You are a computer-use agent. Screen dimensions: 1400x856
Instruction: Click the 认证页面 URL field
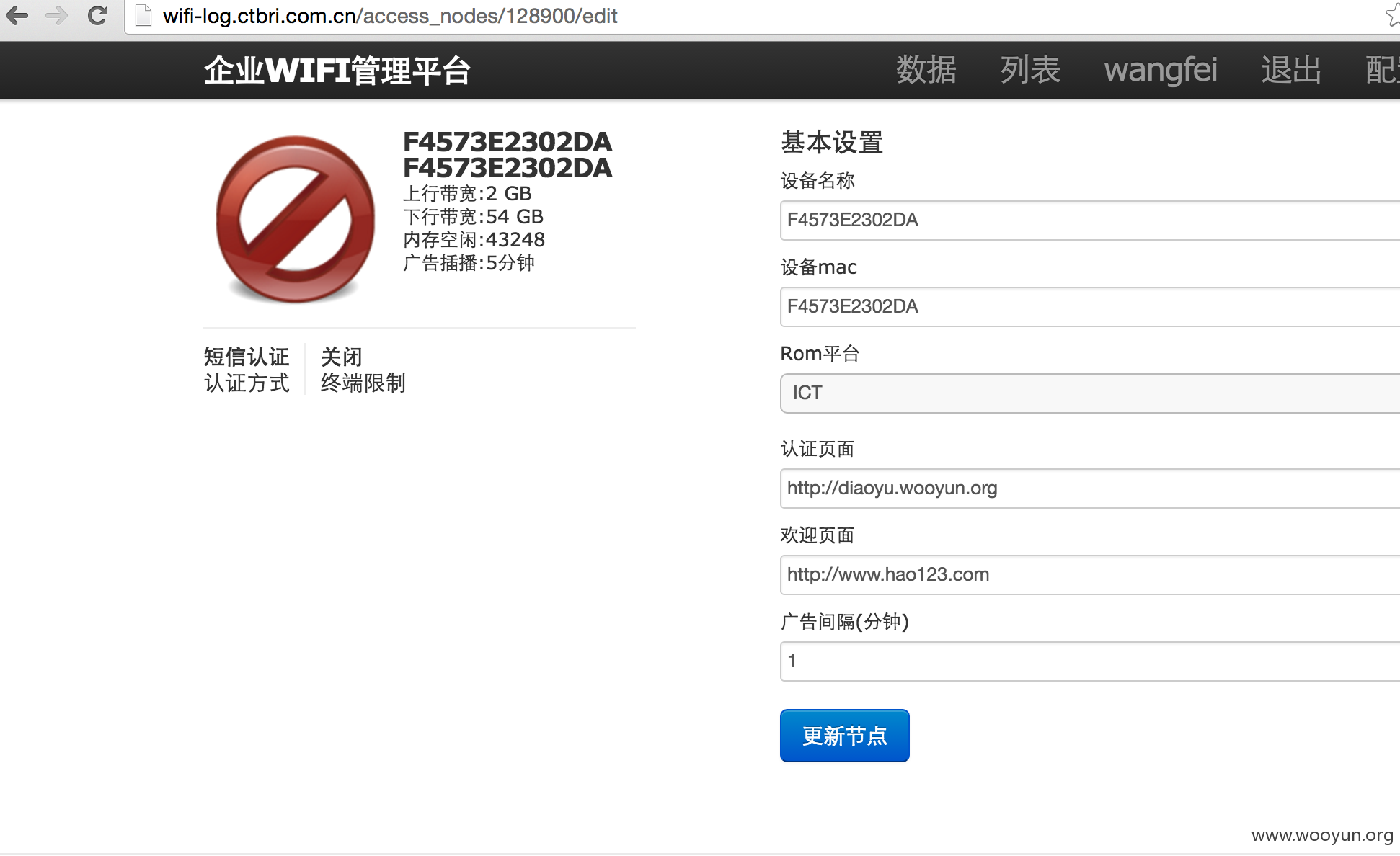[x=1090, y=489]
